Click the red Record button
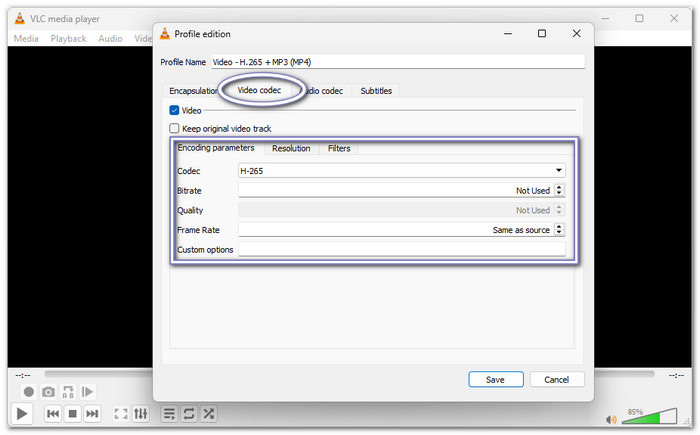Image resolution: width=700 pixels, height=435 pixels. point(29,392)
